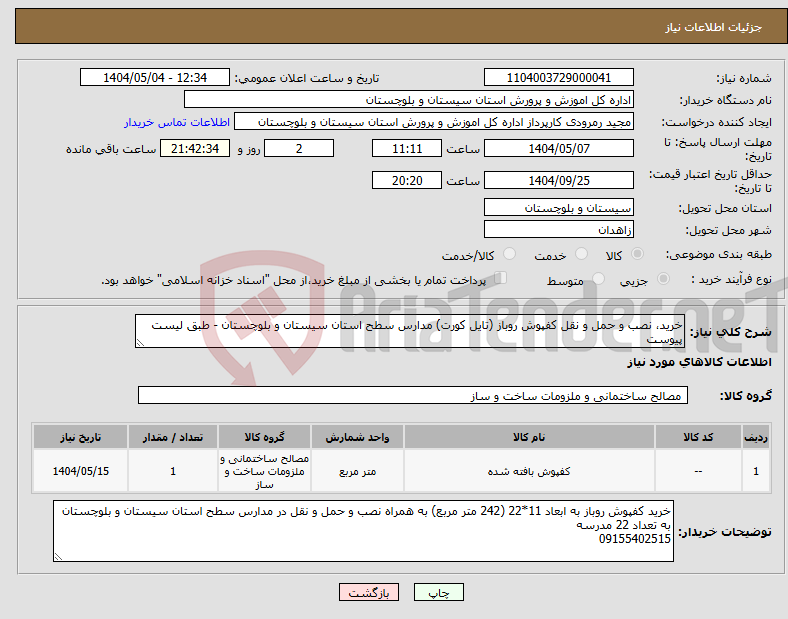Click the need date cell 1404/05/15
Viewport: 788px width, 619px height.
point(80,471)
